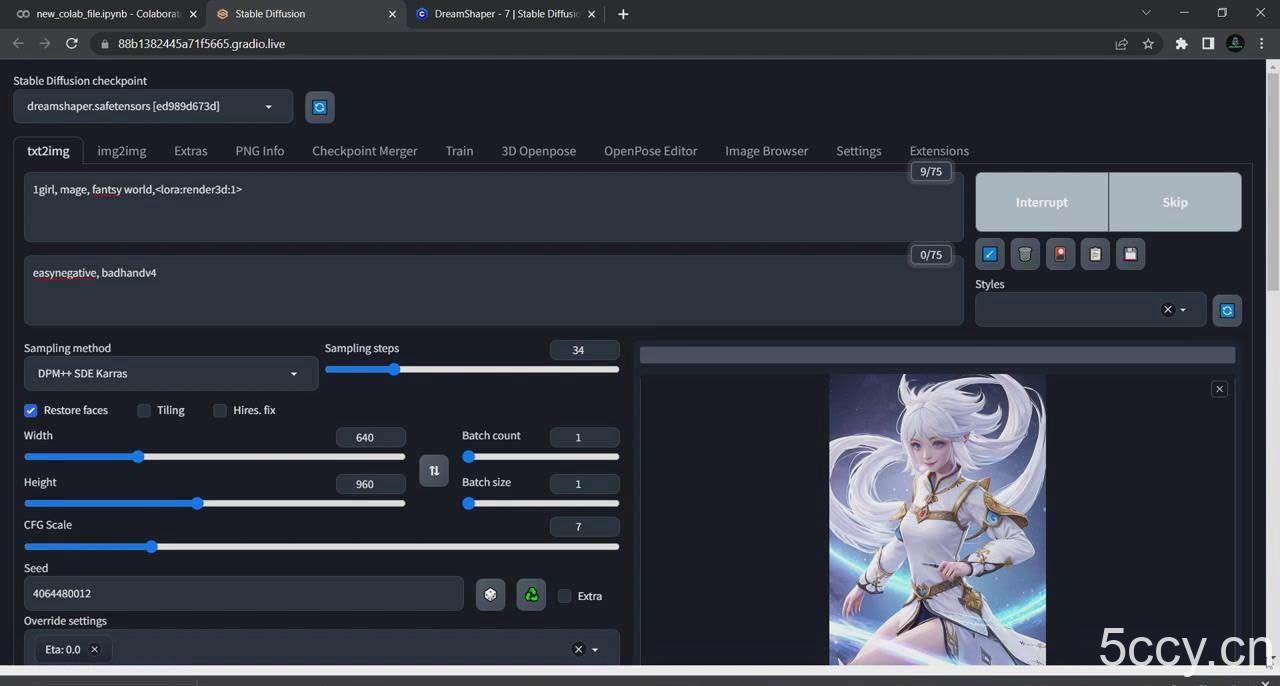Go to the Checkpoint Merger tab
Viewport: 1280px width, 686px height.
point(365,151)
